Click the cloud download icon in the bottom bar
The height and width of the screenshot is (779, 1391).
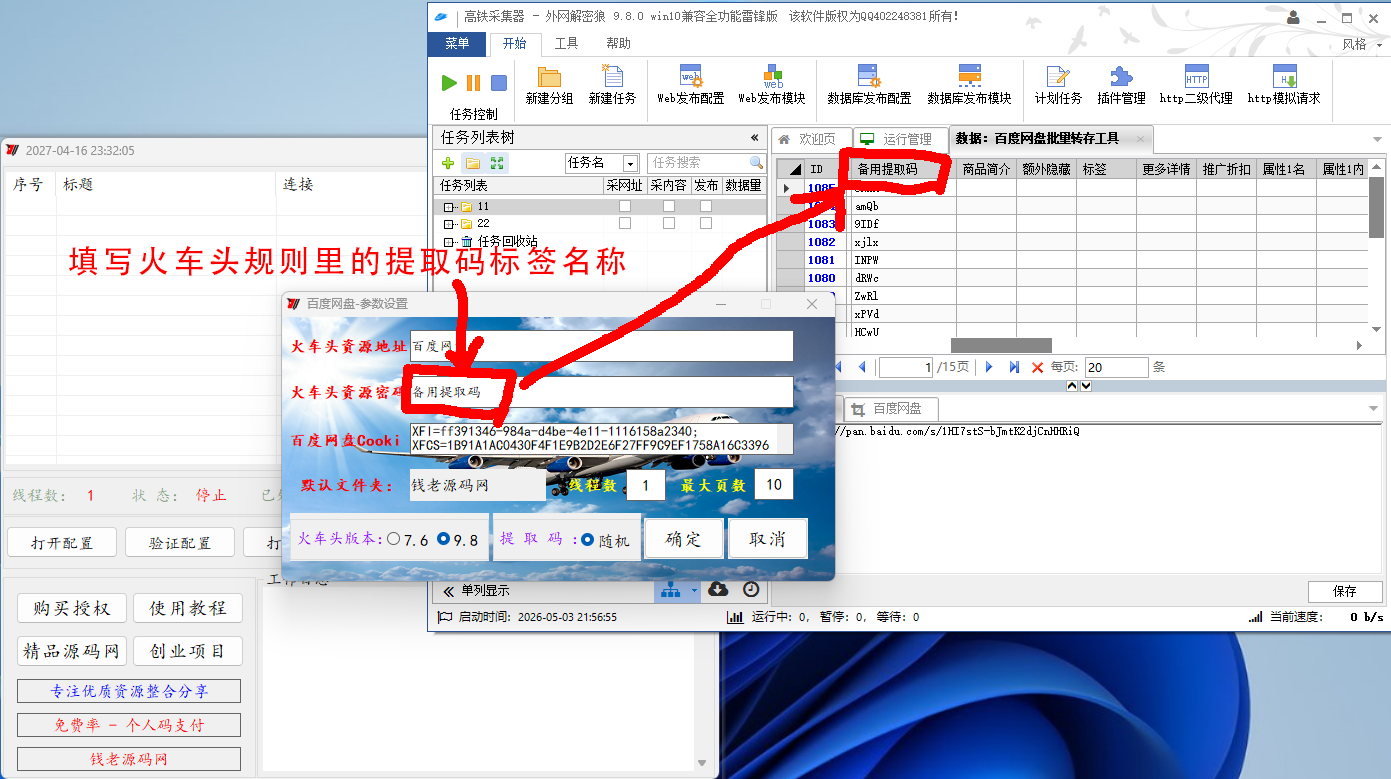click(717, 590)
